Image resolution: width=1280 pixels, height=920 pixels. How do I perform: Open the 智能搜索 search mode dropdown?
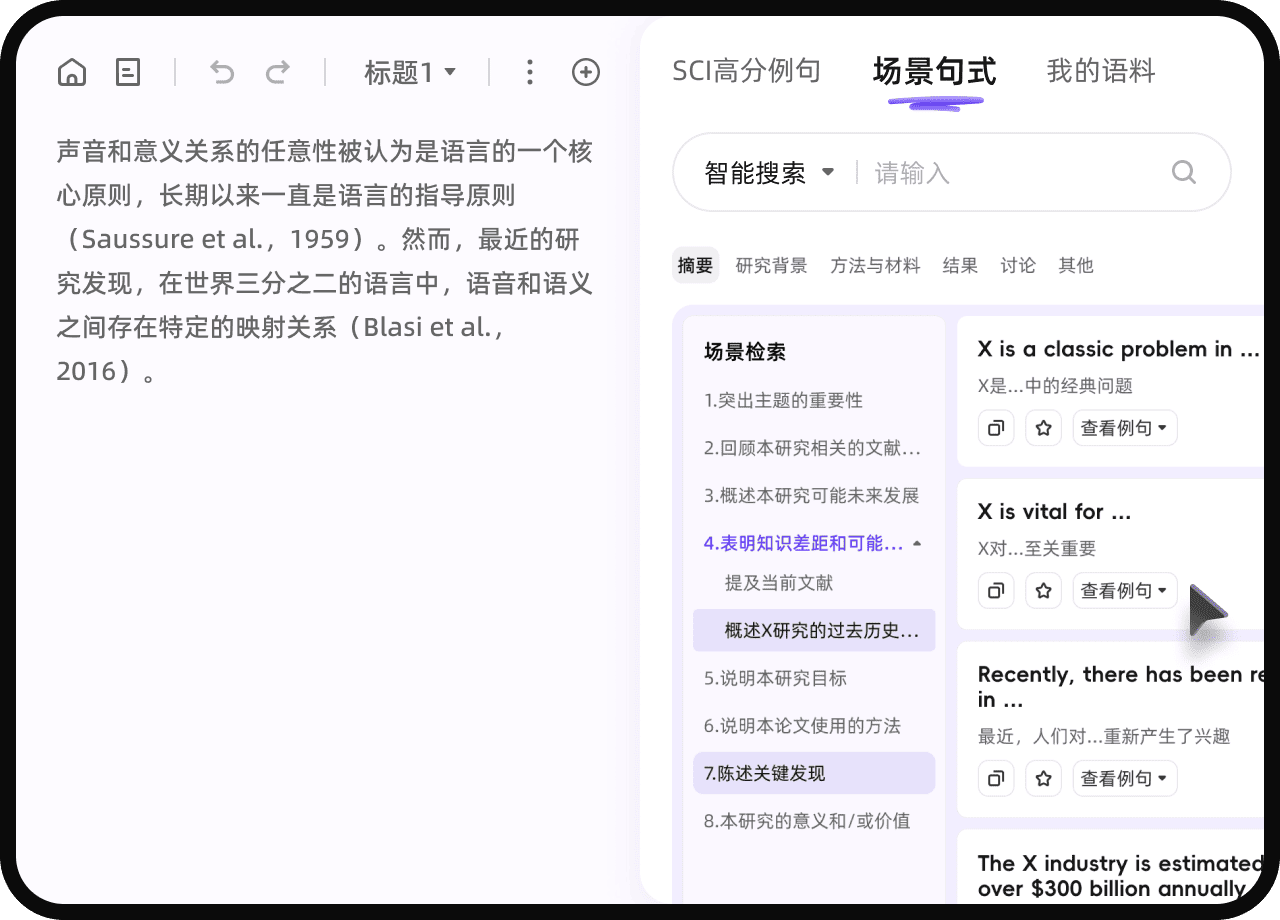point(768,173)
